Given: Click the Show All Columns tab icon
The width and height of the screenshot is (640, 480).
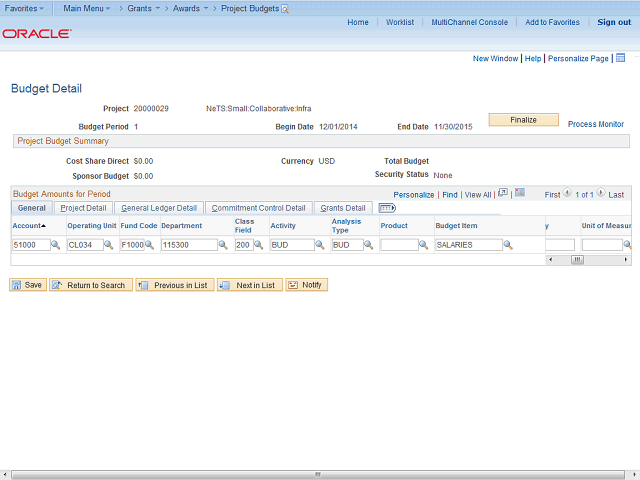Looking at the screenshot, I should coord(387,208).
